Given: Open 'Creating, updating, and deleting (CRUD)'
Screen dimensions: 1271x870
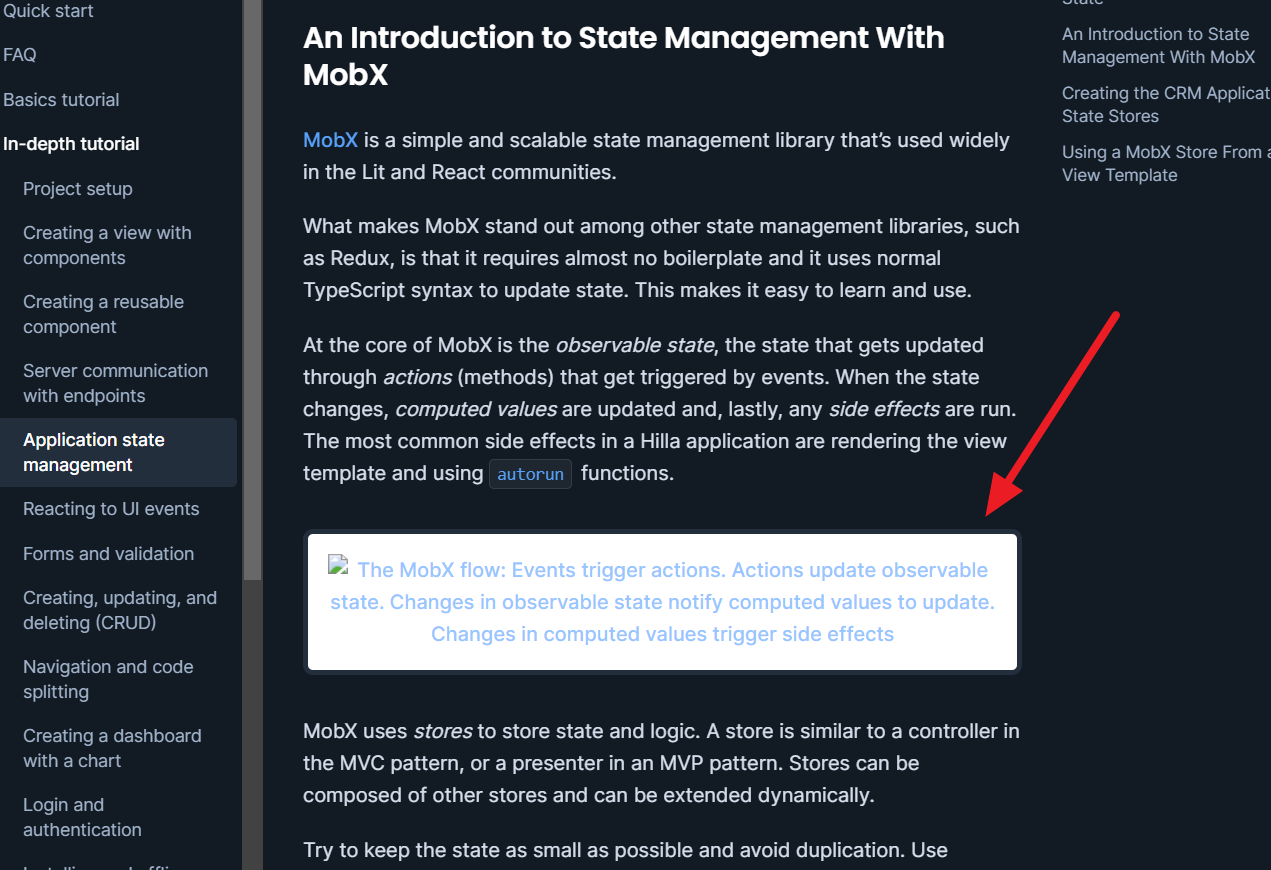Looking at the screenshot, I should coord(120,610).
